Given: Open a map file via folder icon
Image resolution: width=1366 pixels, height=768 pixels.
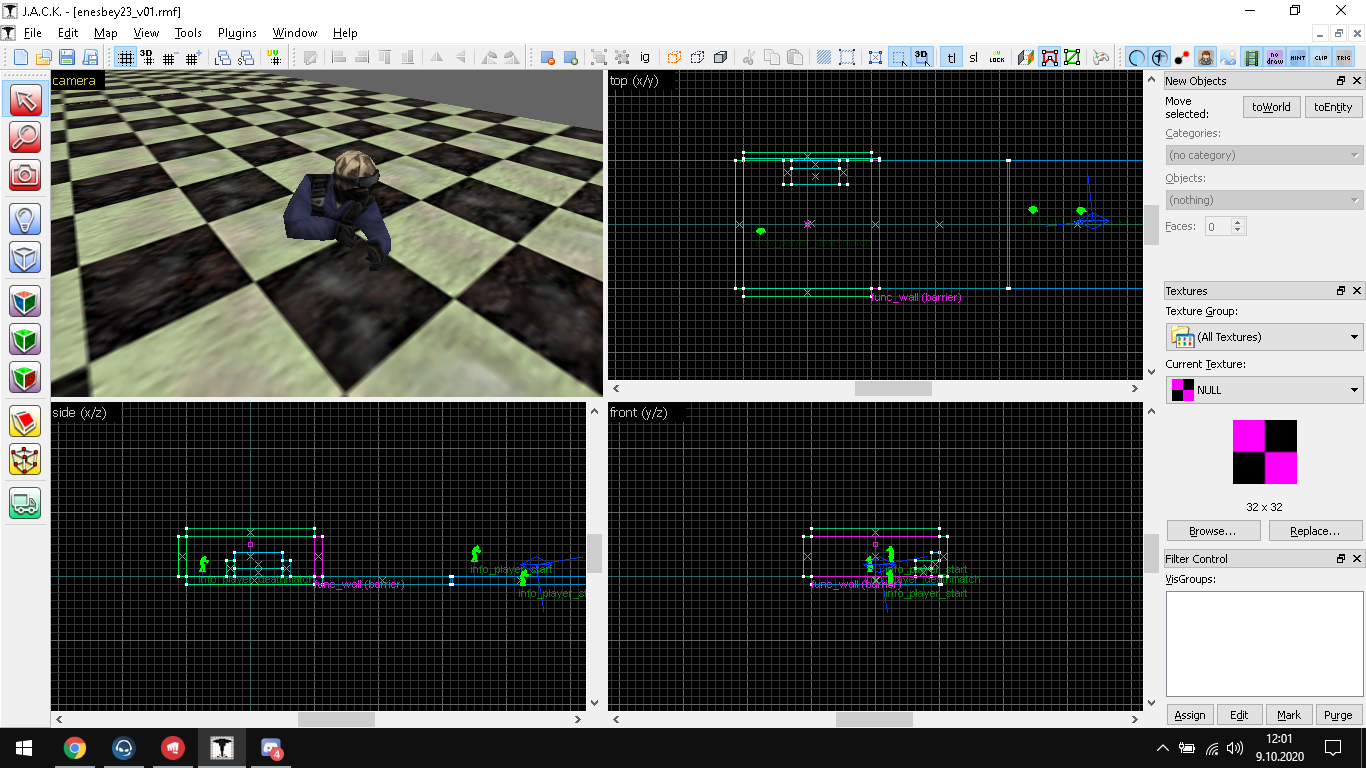Looking at the screenshot, I should click(44, 57).
